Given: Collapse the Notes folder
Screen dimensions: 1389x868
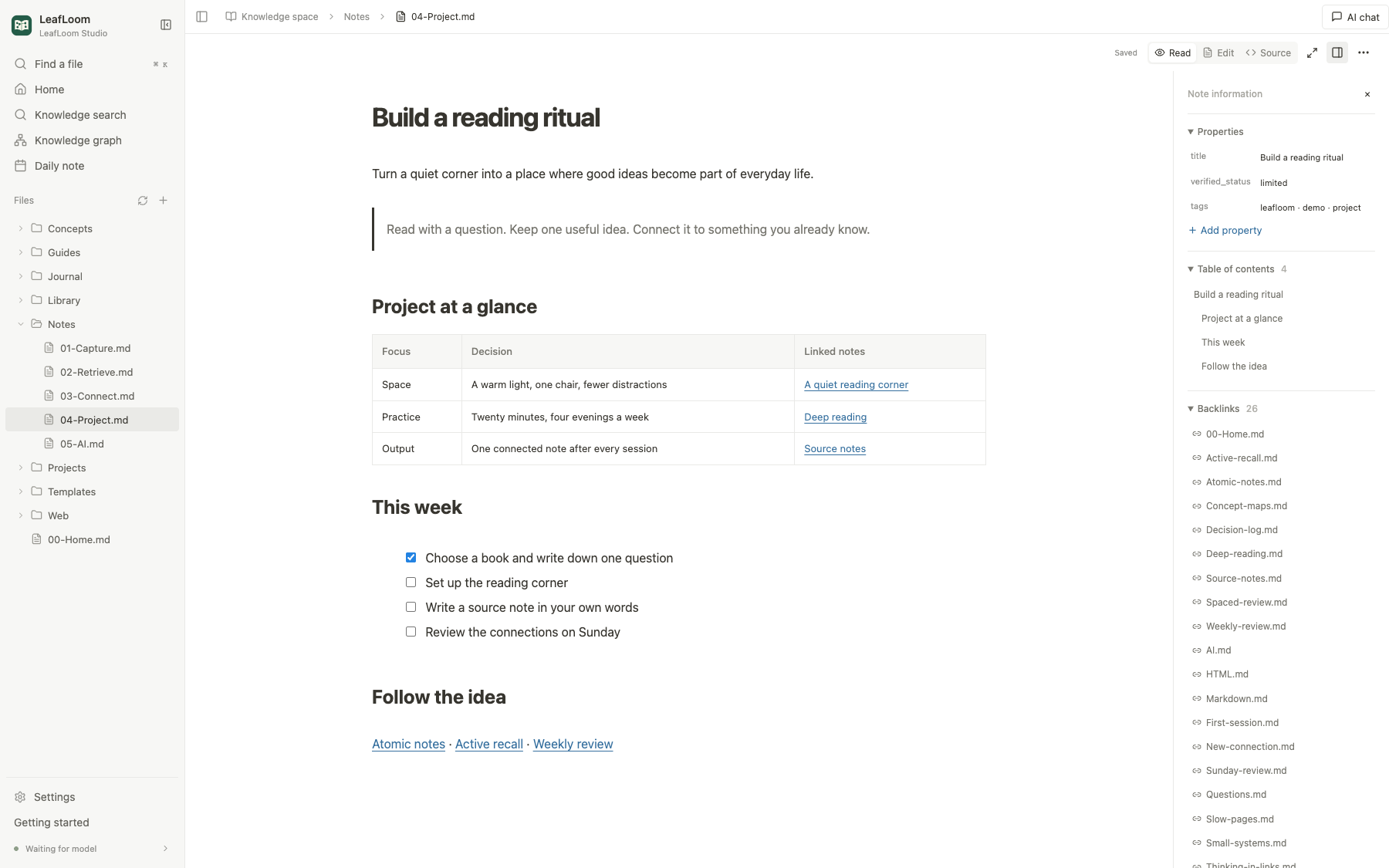Looking at the screenshot, I should pos(21,324).
